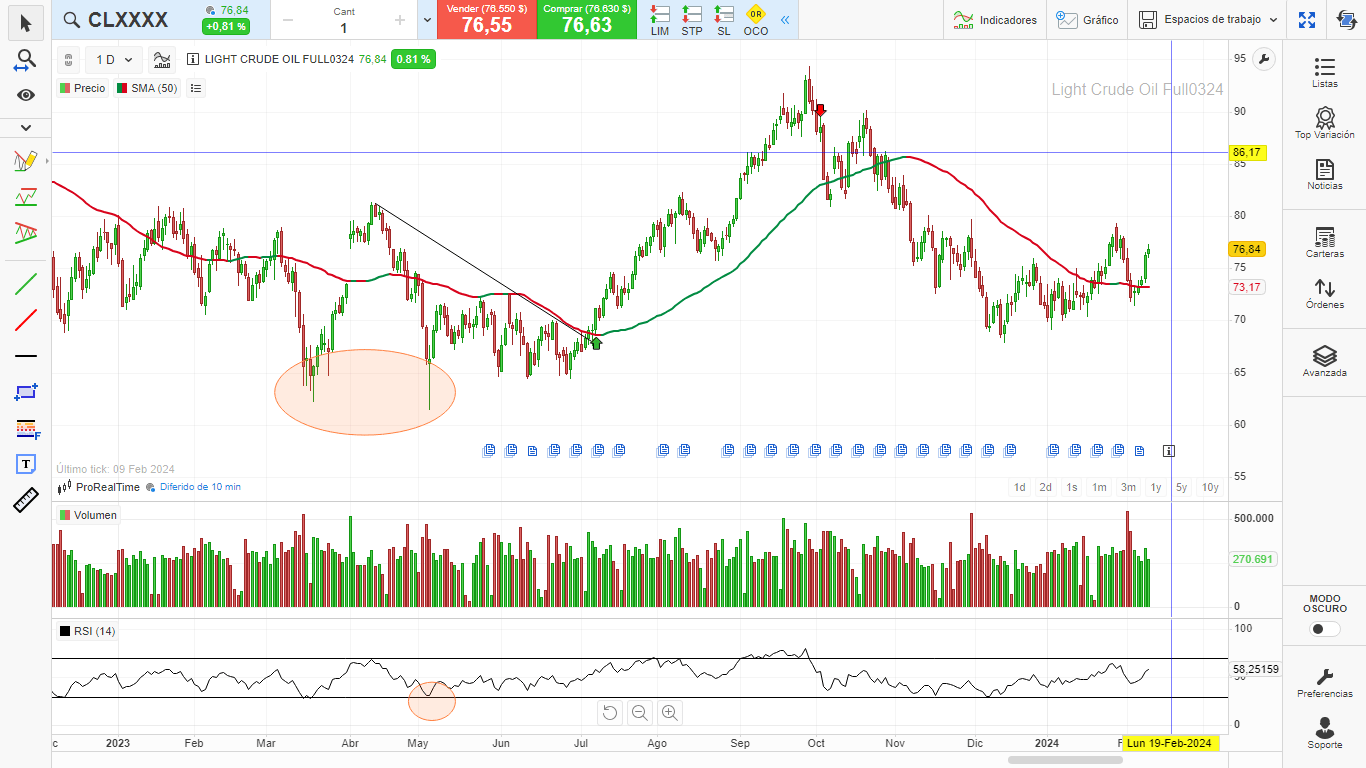Toggle the chart link chain icon
Screen dimensions: 1366x768
tap(67, 60)
